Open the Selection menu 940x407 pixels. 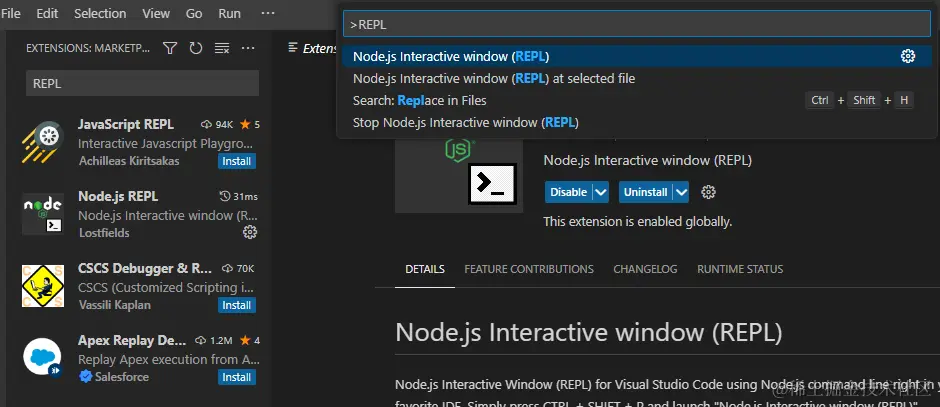pos(100,13)
